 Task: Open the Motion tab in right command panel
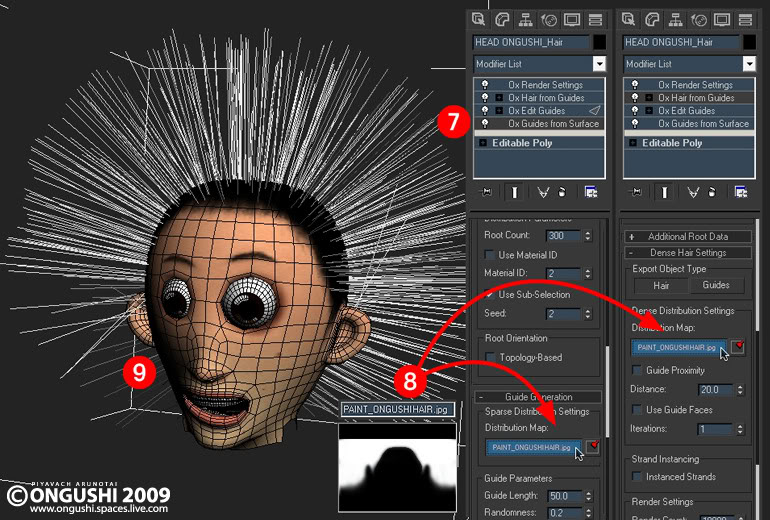(x=699, y=19)
